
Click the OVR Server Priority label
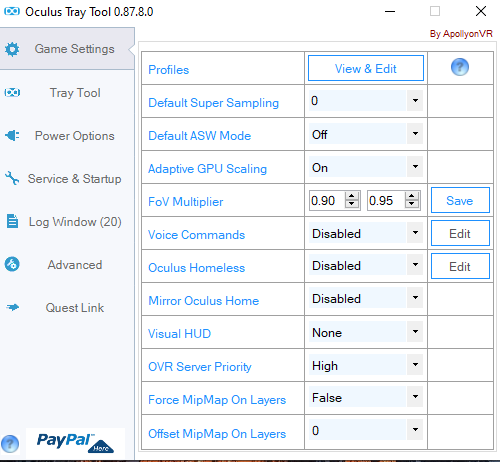200,367
